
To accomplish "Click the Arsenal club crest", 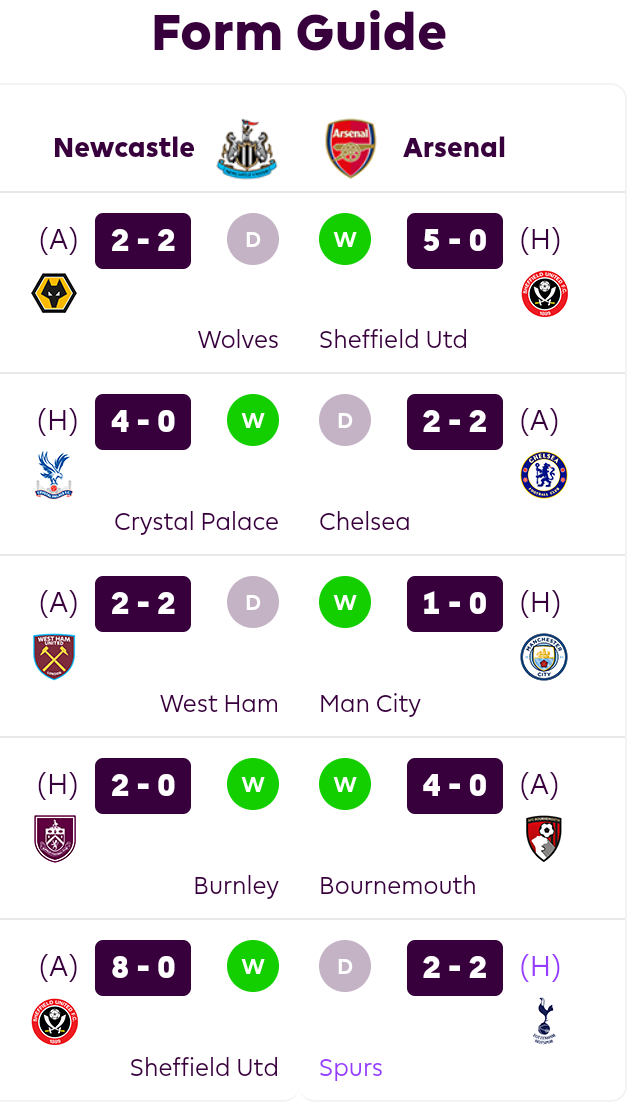I will pyautogui.click(x=351, y=148).
